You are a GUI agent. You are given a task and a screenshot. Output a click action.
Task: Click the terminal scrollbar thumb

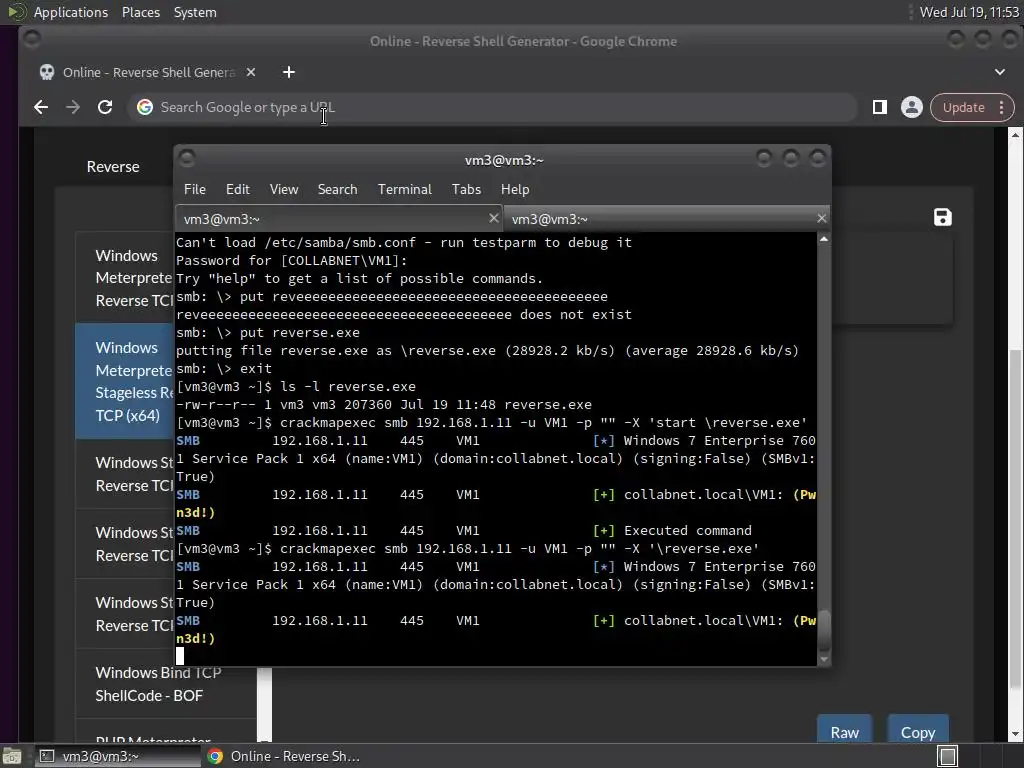pos(824,629)
